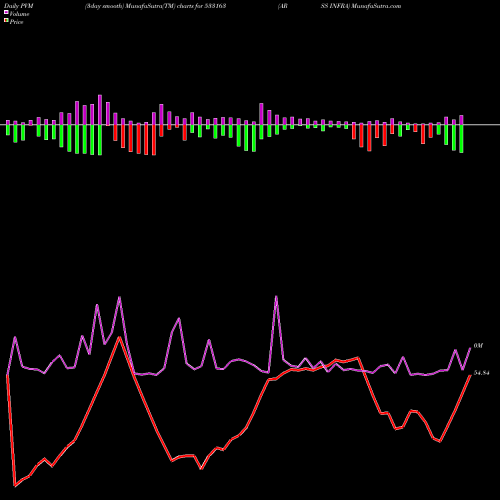
Task: Click the MunafaSutra.com text in header
Action: tap(375, 6)
